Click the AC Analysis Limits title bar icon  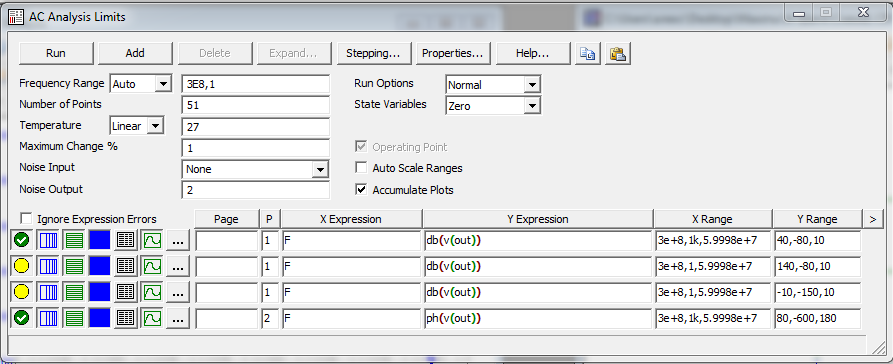pos(16,17)
